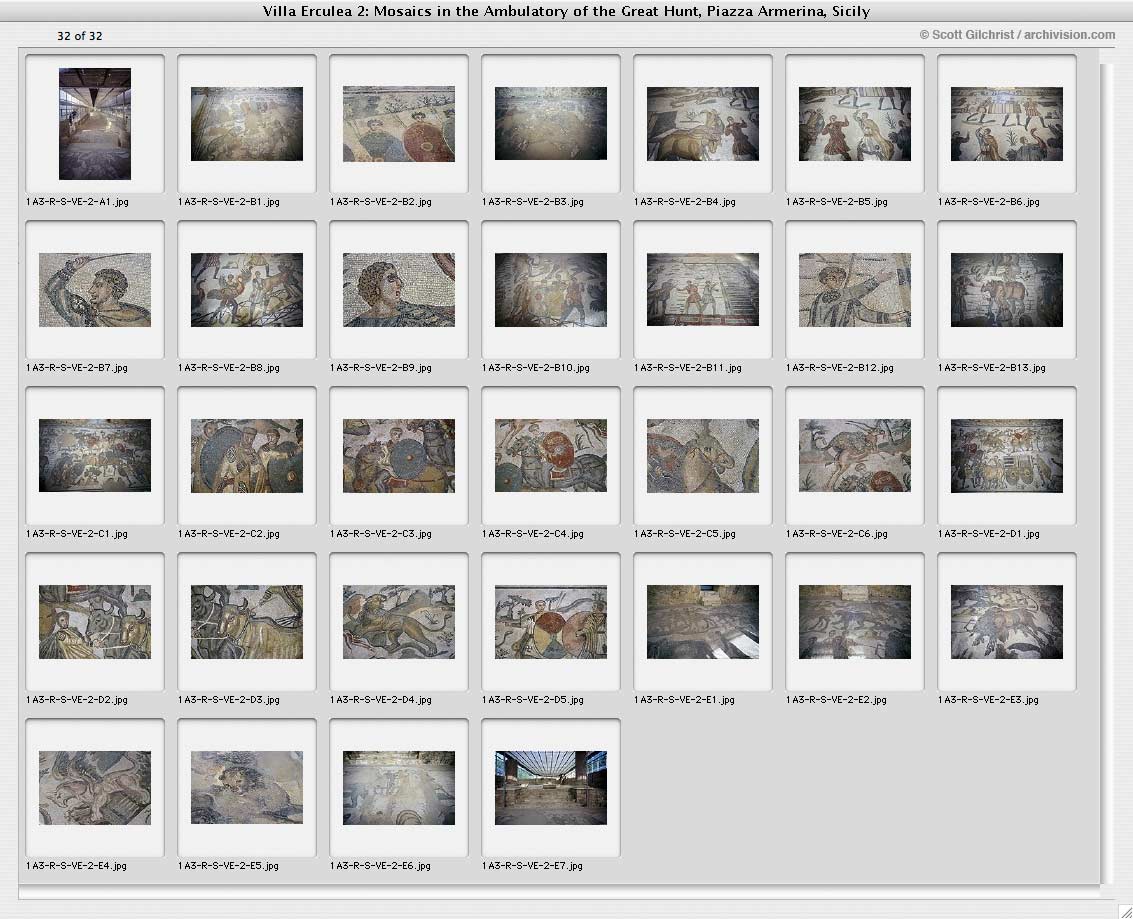This screenshot has width=1133, height=919.
Task: Click the caption text "1A3-R-S-VE-2-B11.jpg"
Action: (x=688, y=368)
